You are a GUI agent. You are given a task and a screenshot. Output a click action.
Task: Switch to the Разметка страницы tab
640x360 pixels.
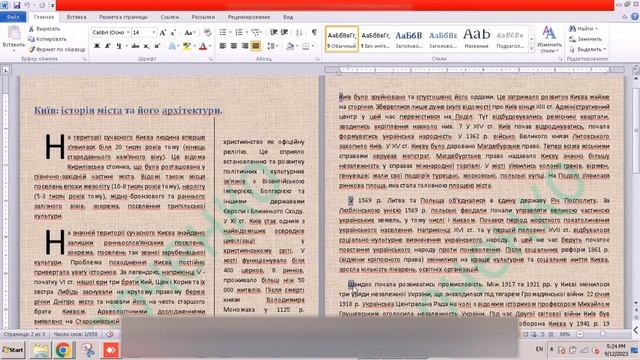pyautogui.click(x=123, y=17)
